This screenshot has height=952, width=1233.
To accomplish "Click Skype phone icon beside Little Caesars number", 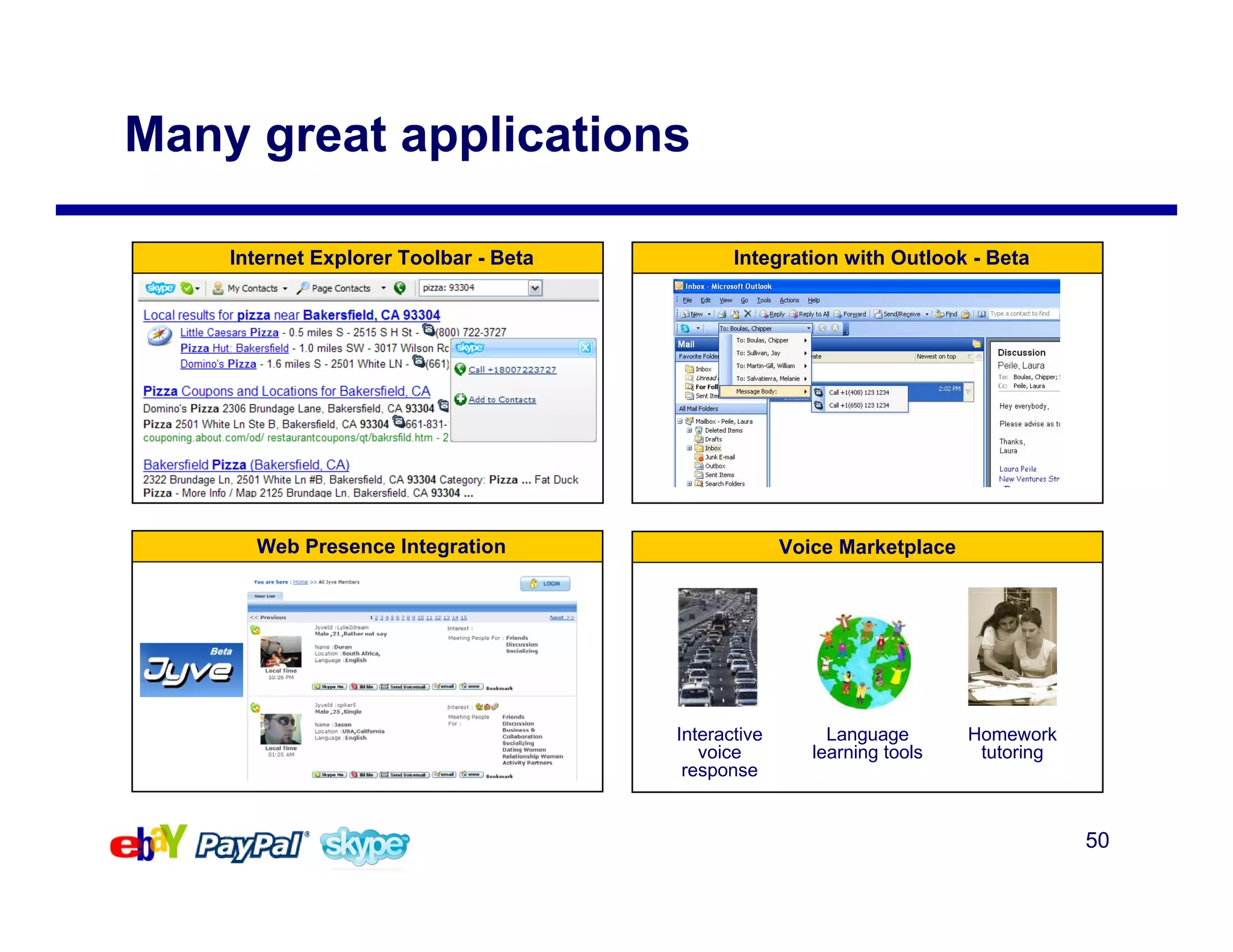I will [x=429, y=330].
